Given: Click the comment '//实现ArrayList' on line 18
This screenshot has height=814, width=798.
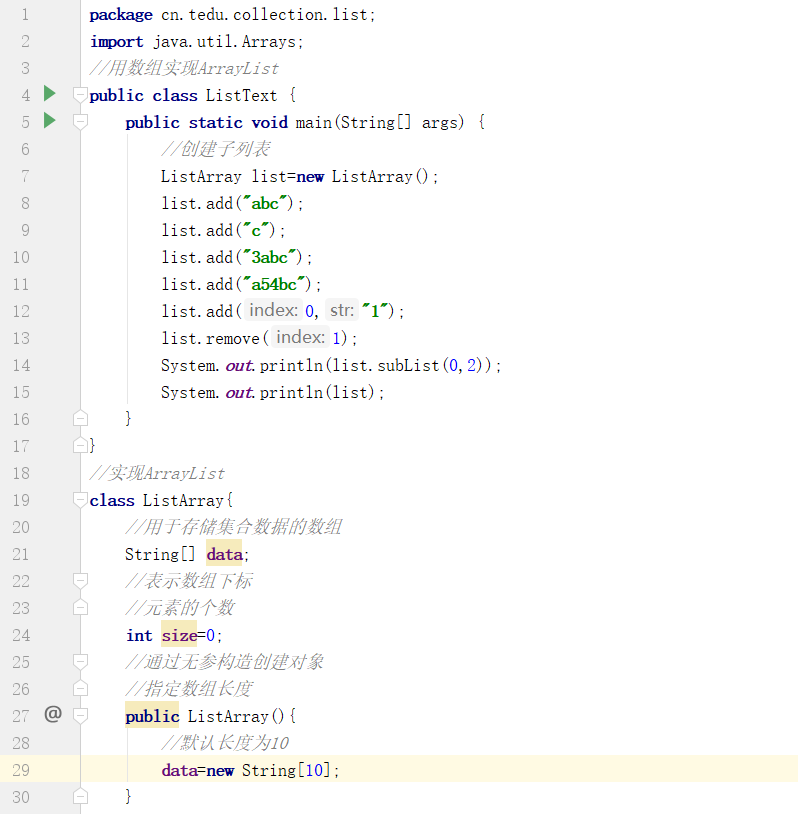Looking at the screenshot, I should click(x=157, y=473).
